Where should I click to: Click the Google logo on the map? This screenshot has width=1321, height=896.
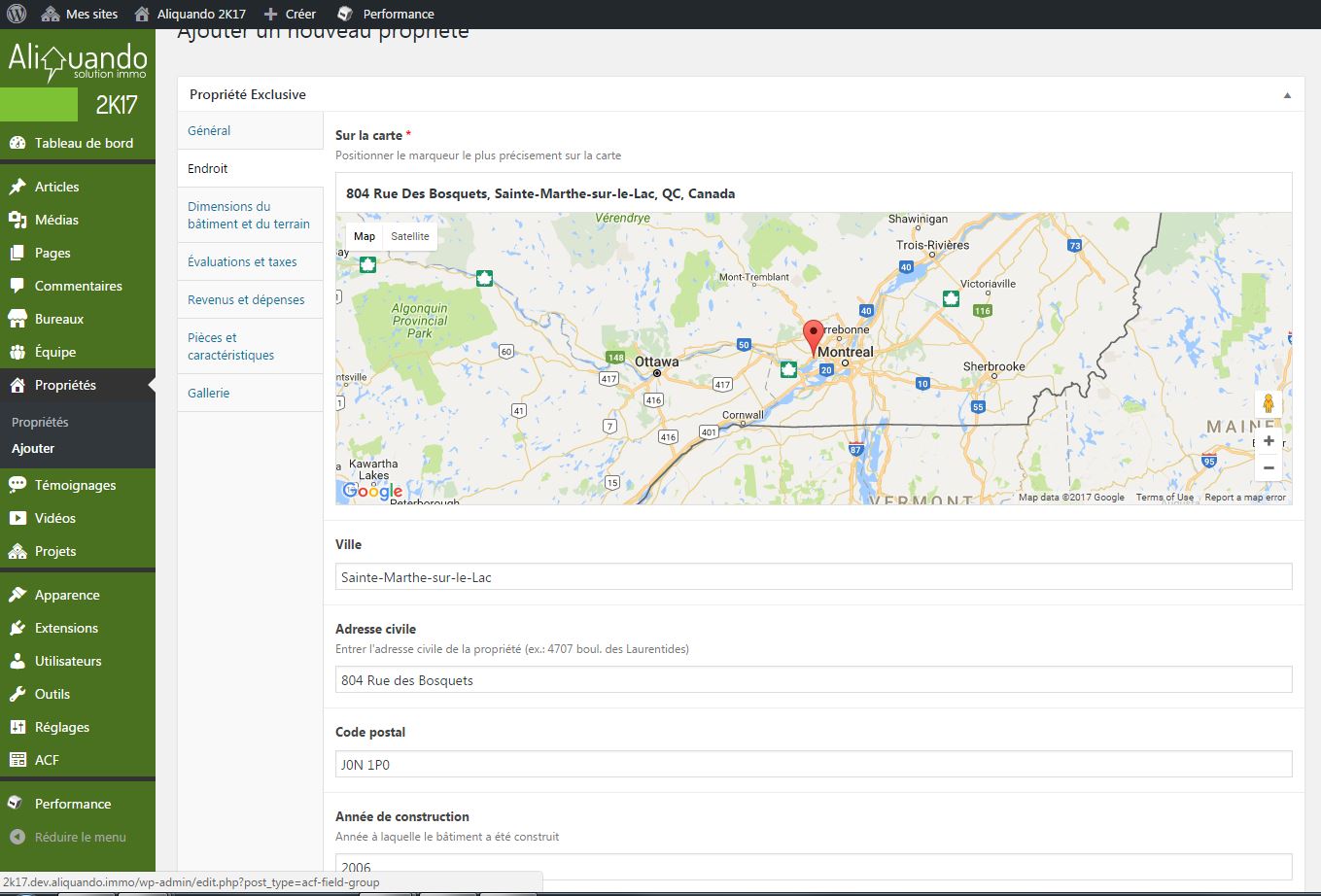pyautogui.click(x=372, y=492)
